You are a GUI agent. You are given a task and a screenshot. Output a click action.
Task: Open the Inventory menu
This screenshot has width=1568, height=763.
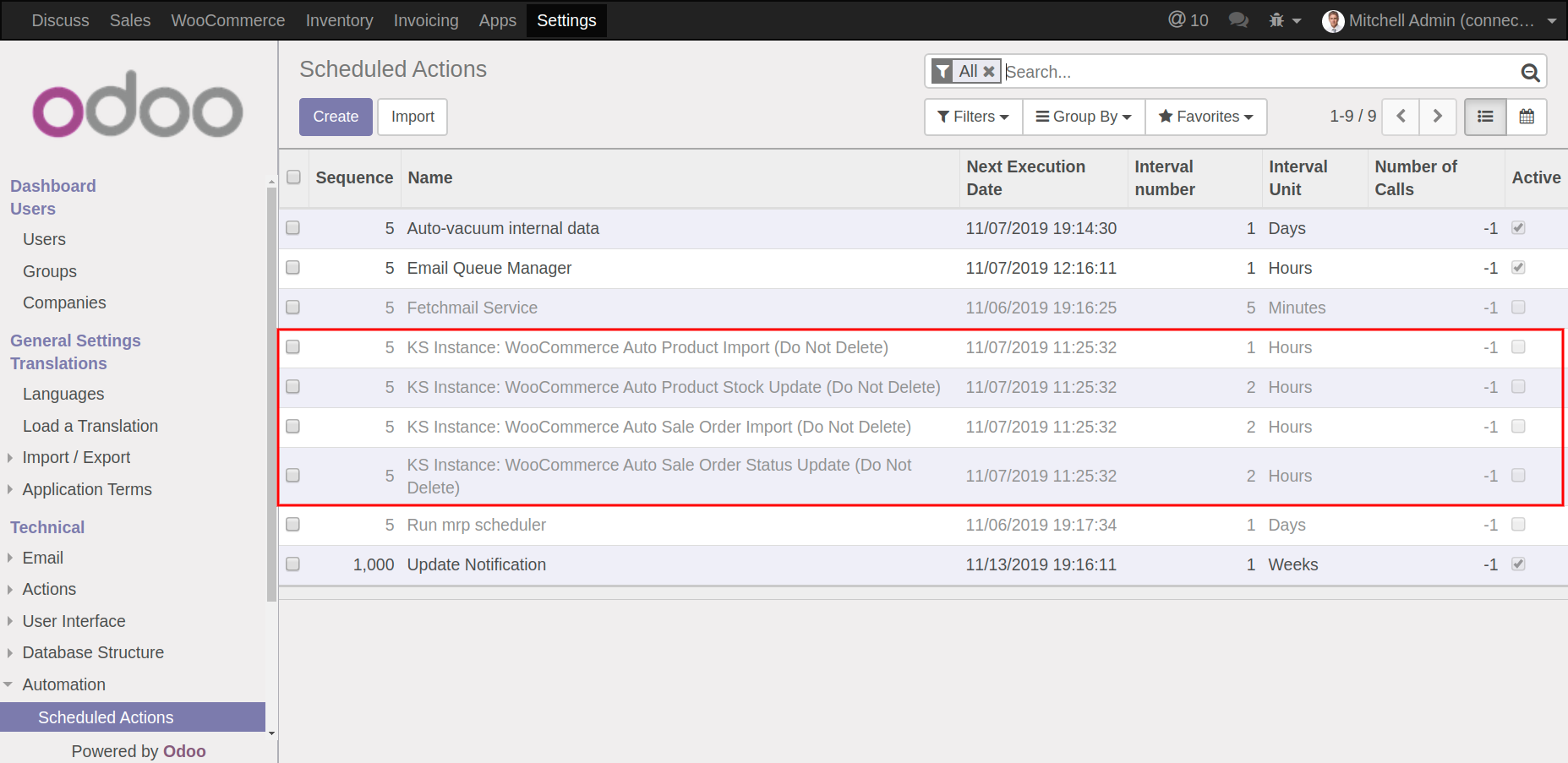339,20
